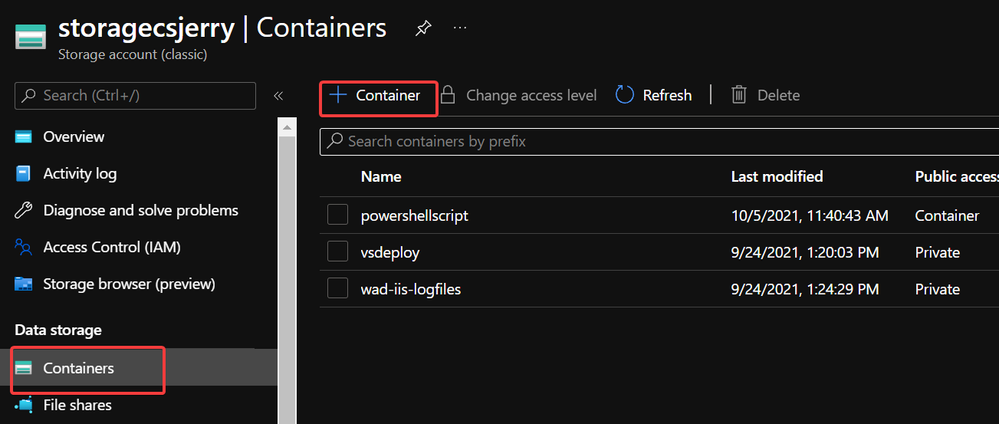Click the 9/24/2021, 1:24:29 PM timestamp
Viewport: 999px width, 424px height.
tap(805, 289)
